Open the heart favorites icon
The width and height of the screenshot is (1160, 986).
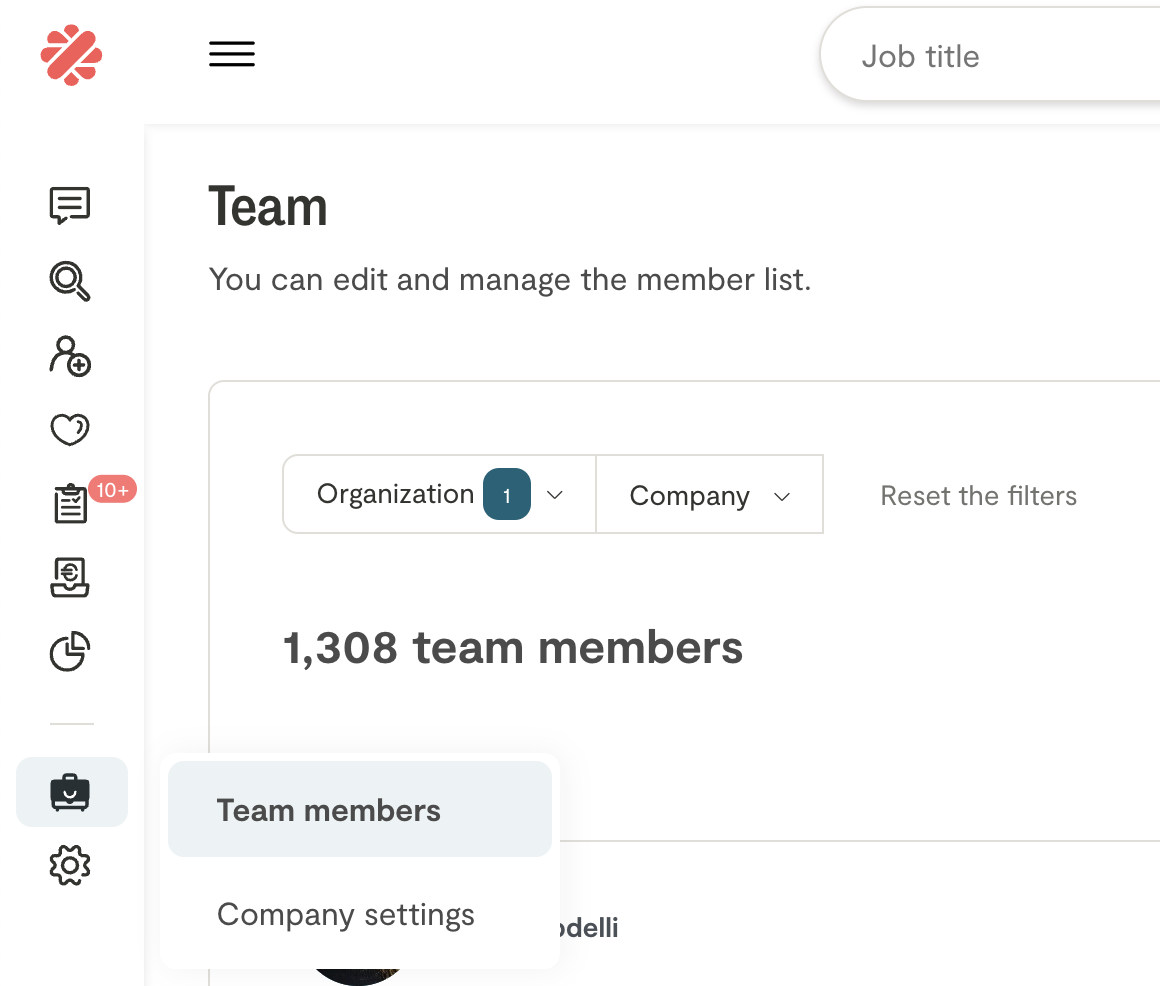[70, 431]
